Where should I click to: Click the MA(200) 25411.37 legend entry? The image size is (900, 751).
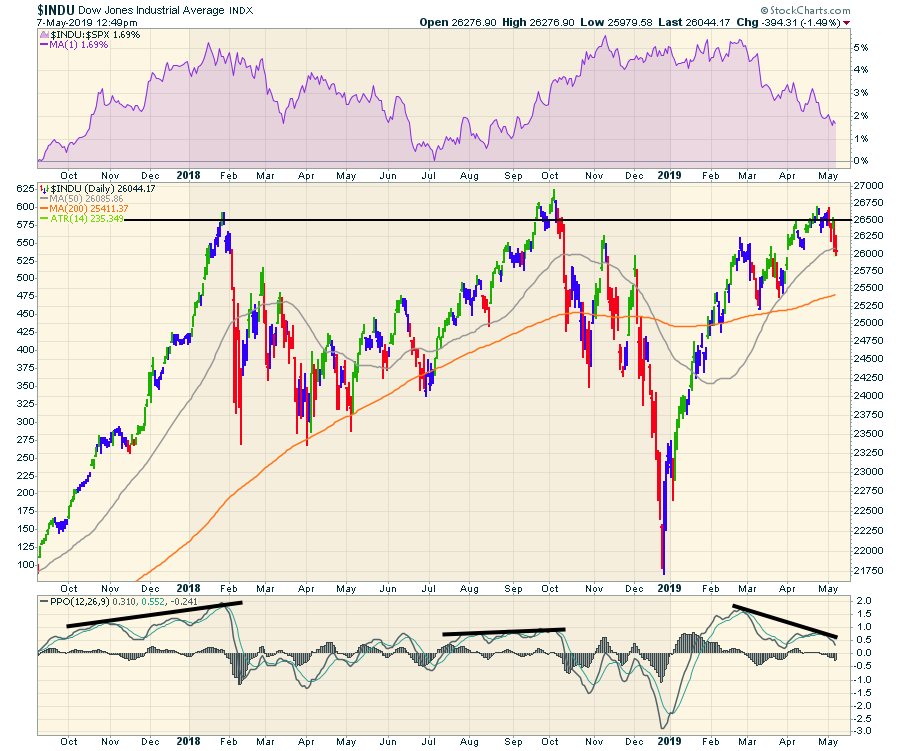point(89,208)
